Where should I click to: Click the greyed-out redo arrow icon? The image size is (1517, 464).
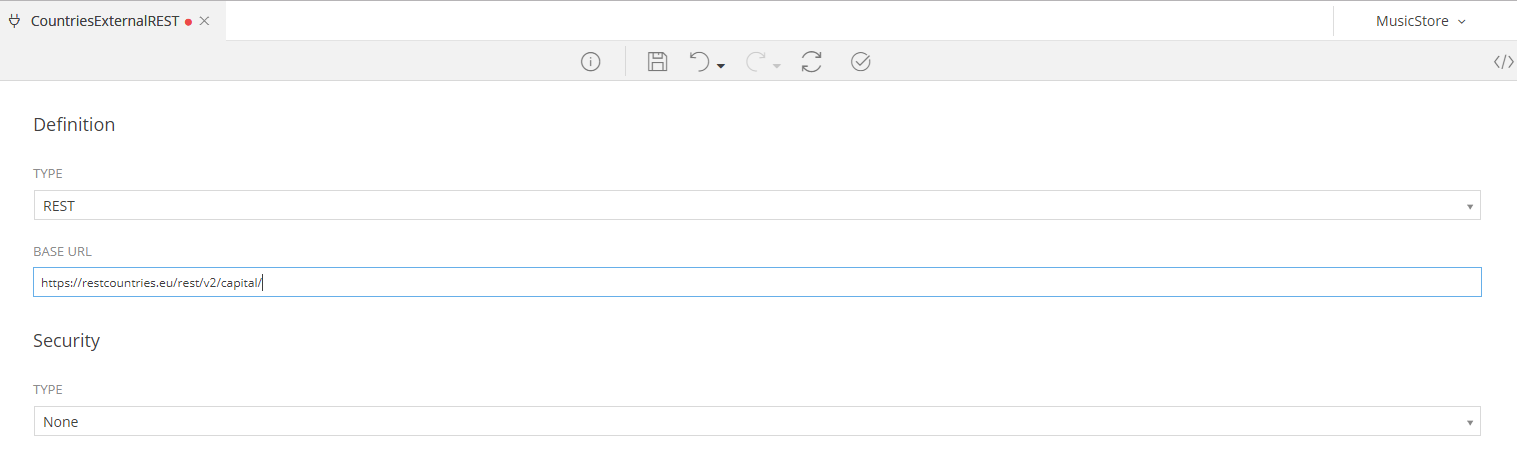pyautogui.click(x=755, y=62)
